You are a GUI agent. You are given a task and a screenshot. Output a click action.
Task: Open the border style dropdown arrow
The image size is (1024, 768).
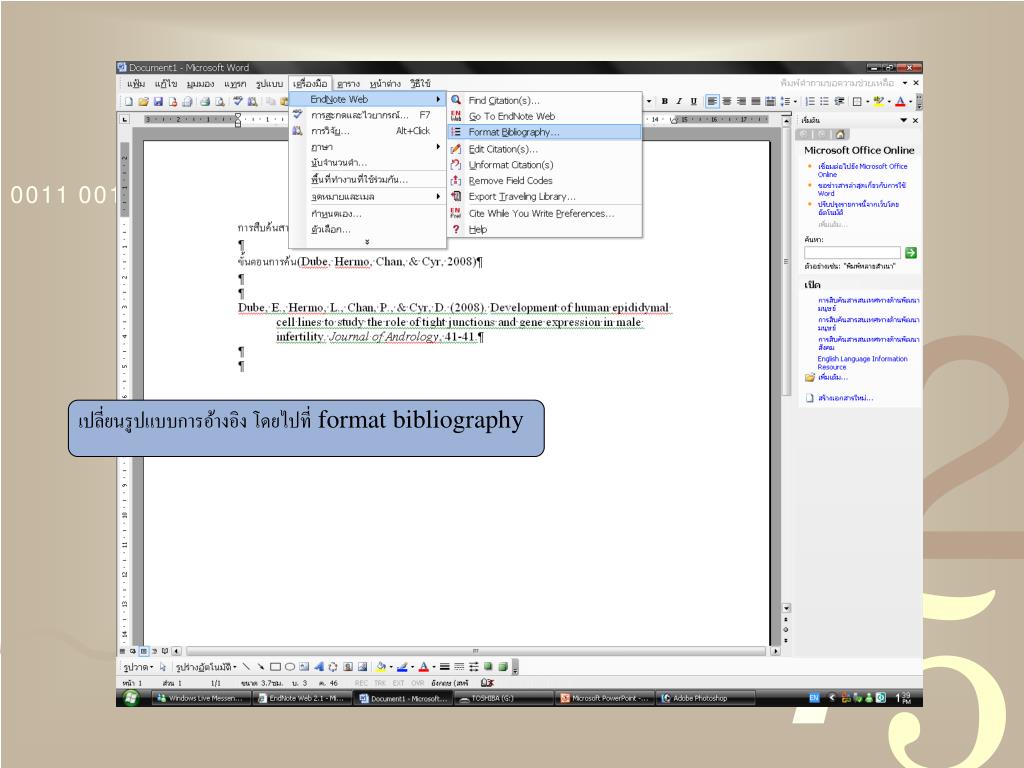pyautogui.click(x=867, y=102)
